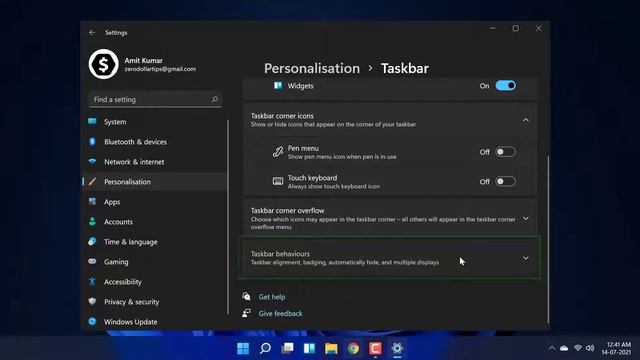Click the Widgets icon in taskbar settings
Viewport: 640px width, 360px height.
click(x=278, y=86)
